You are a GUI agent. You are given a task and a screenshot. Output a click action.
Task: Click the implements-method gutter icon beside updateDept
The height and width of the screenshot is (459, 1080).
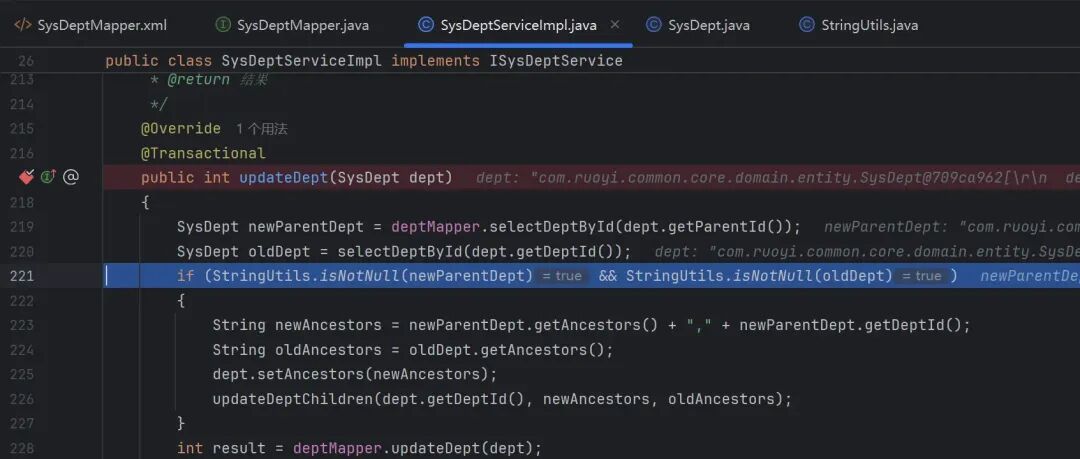48,177
